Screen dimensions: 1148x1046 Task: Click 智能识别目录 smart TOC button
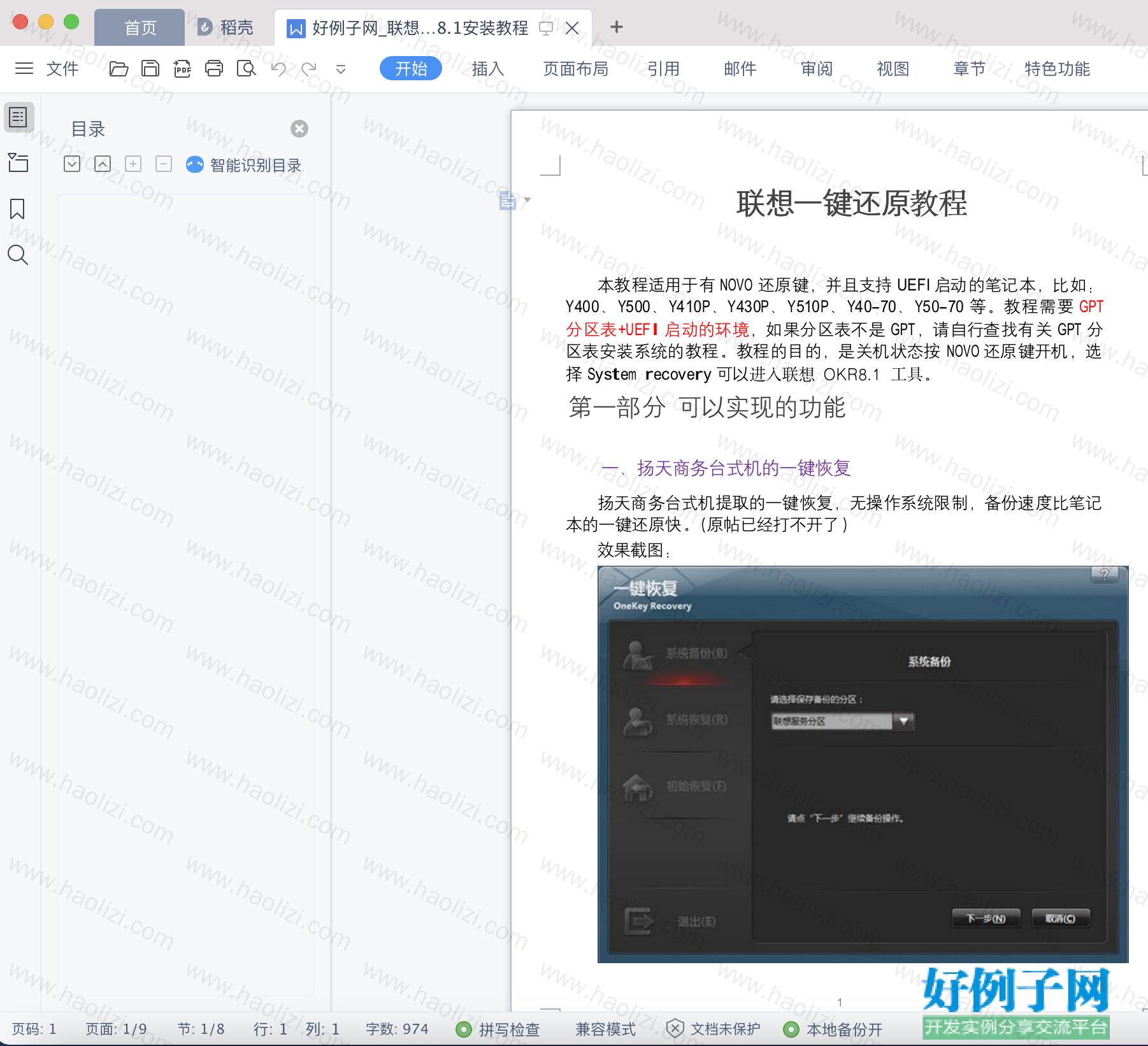(243, 165)
